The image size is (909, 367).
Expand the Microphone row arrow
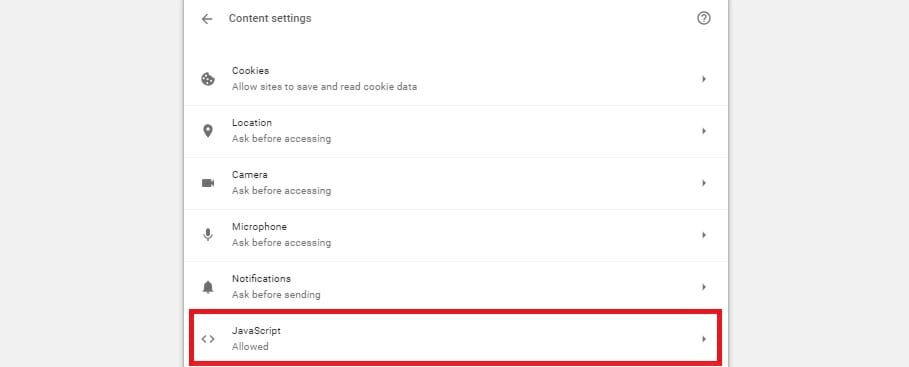(x=704, y=235)
